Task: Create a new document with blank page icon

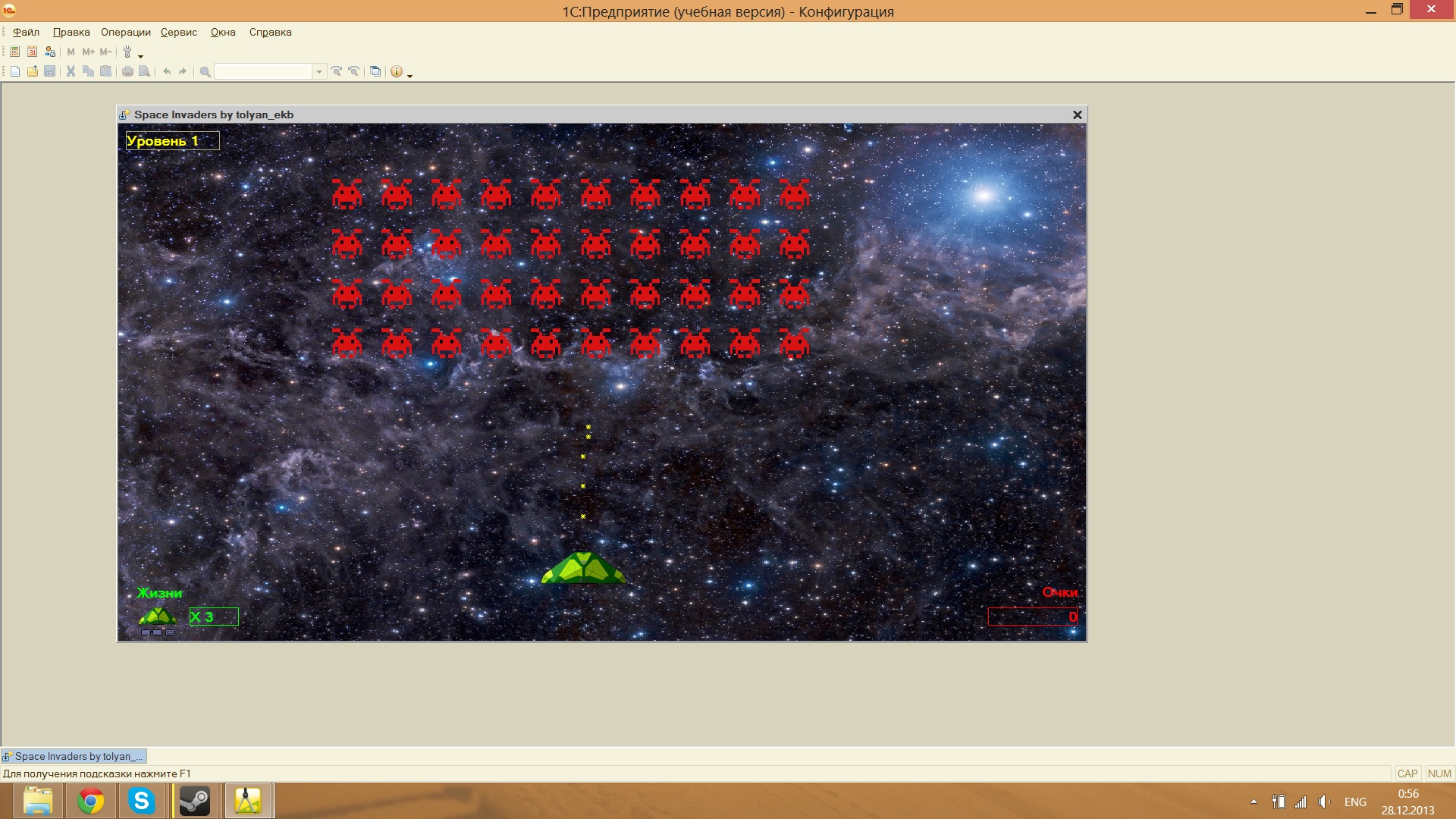Action: pos(14,71)
